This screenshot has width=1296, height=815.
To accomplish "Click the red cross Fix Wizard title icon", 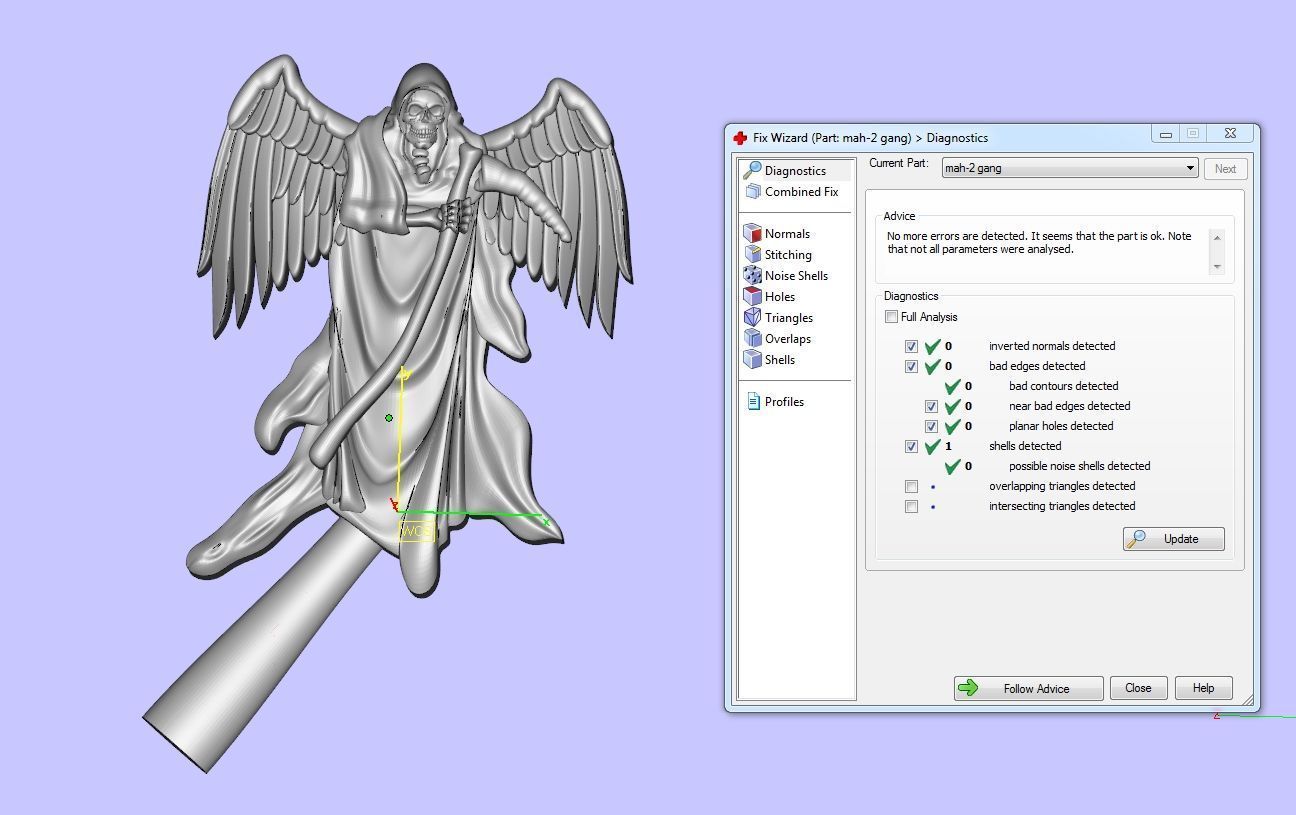I will click(x=740, y=138).
